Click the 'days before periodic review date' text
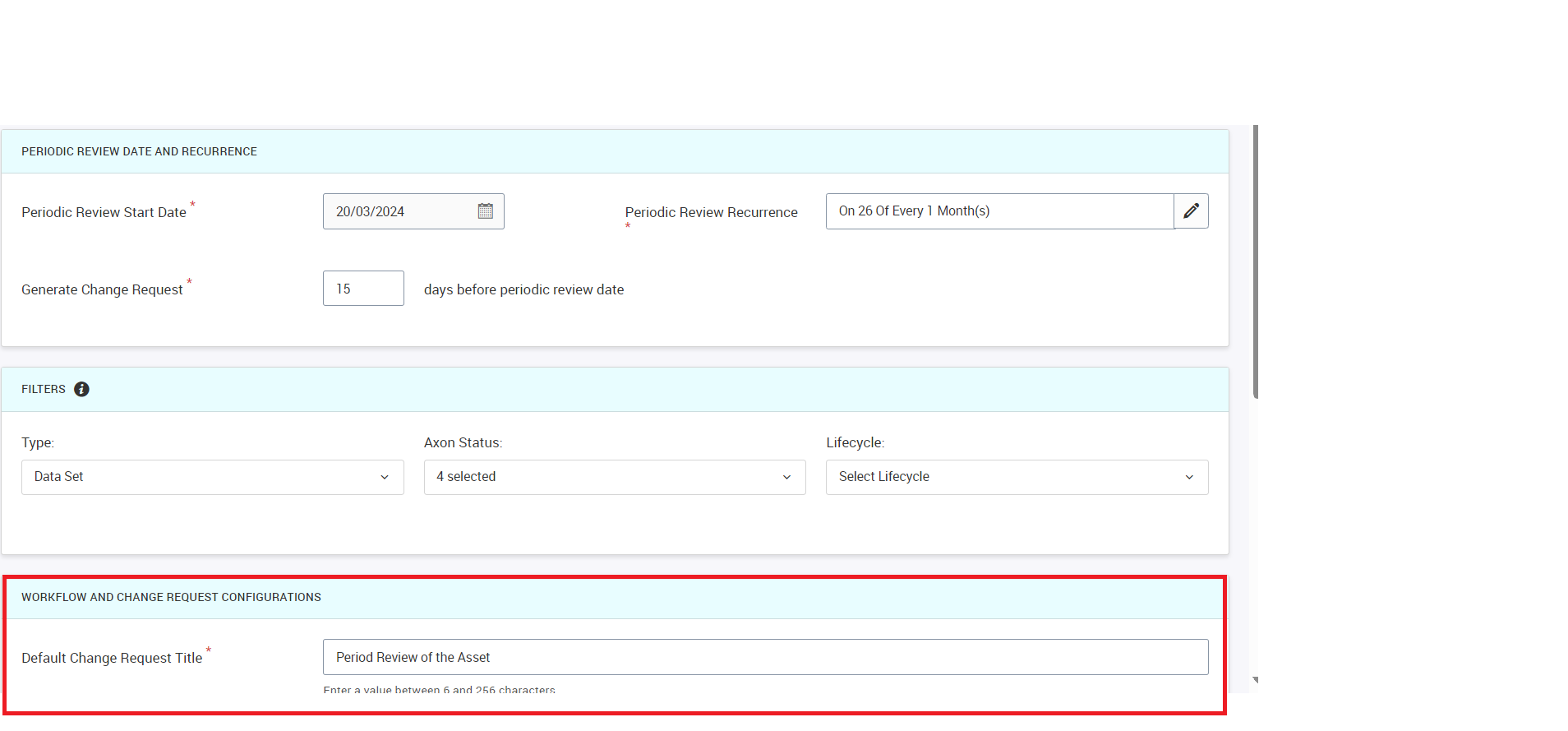 pyautogui.click(x=524, y=289)
